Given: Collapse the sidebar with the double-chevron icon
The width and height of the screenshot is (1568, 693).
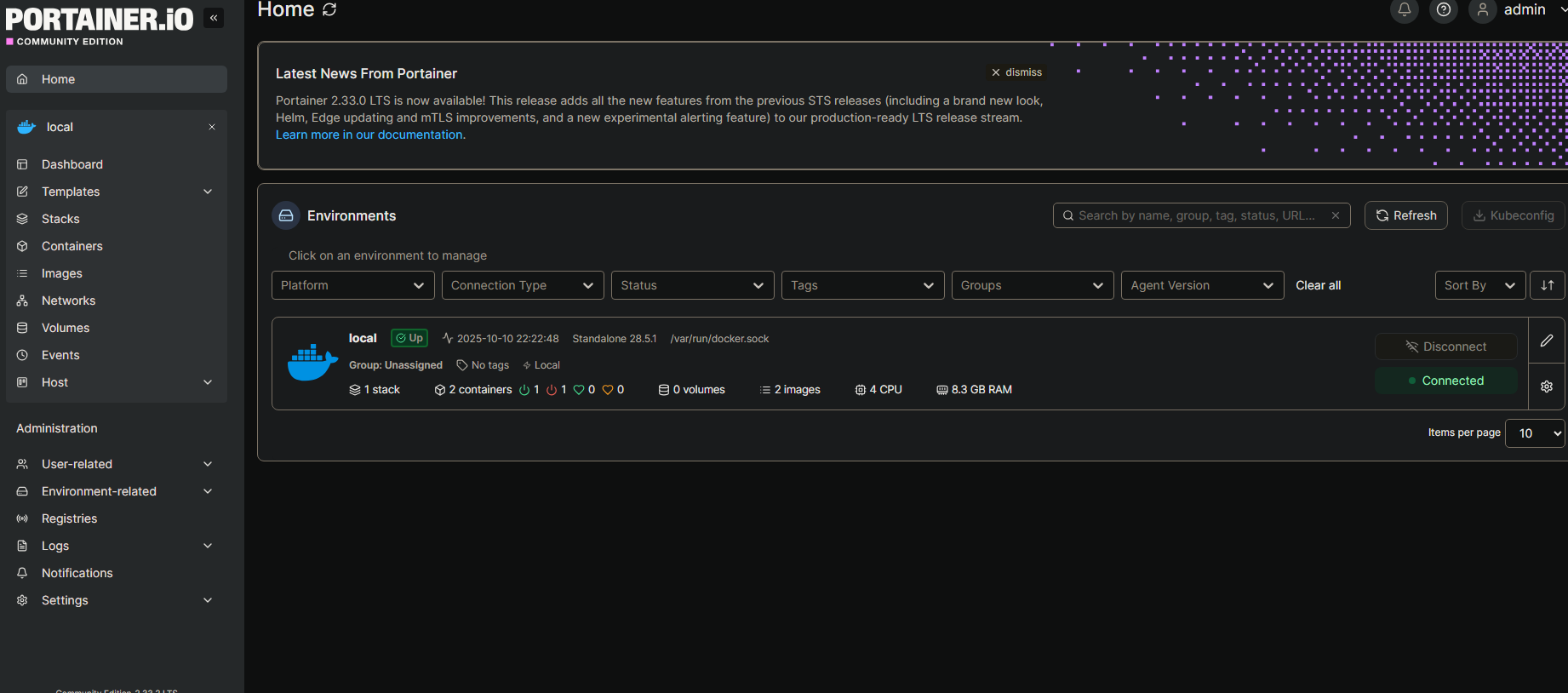Looking at the screenshot, I should click(214, 18).
